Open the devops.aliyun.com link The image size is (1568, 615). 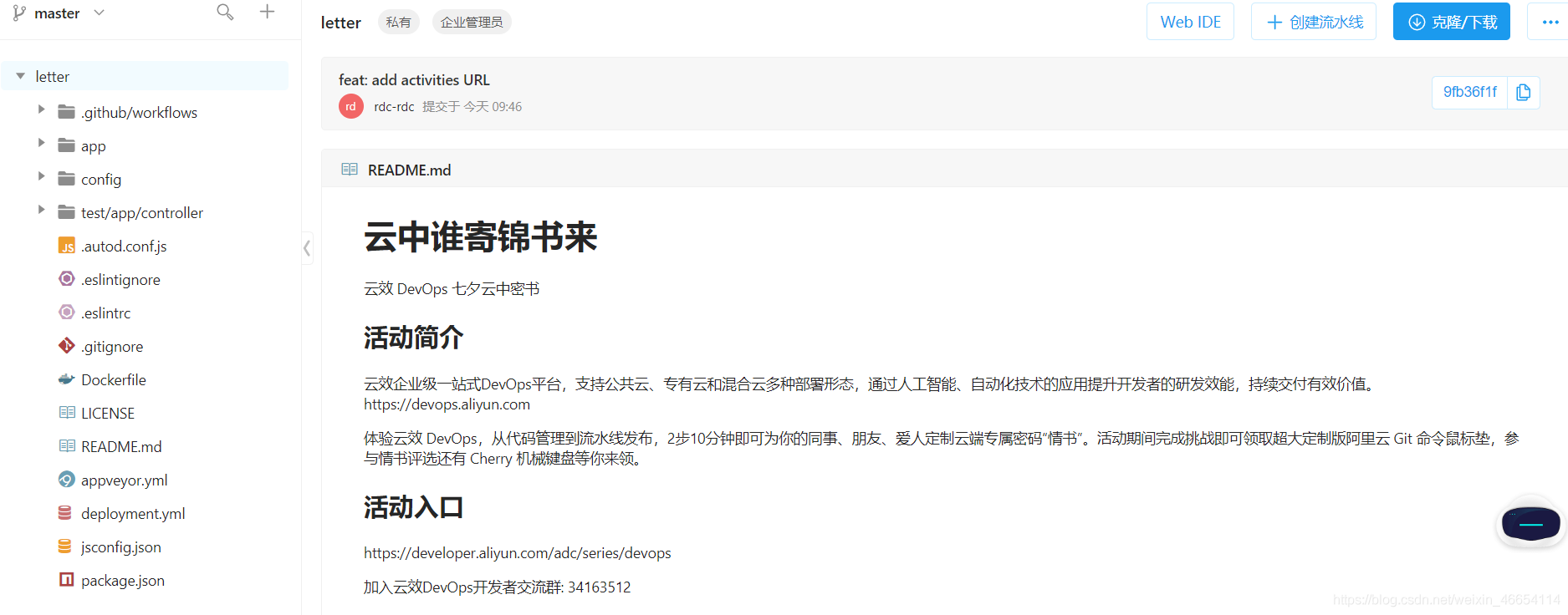pos(447,404)
